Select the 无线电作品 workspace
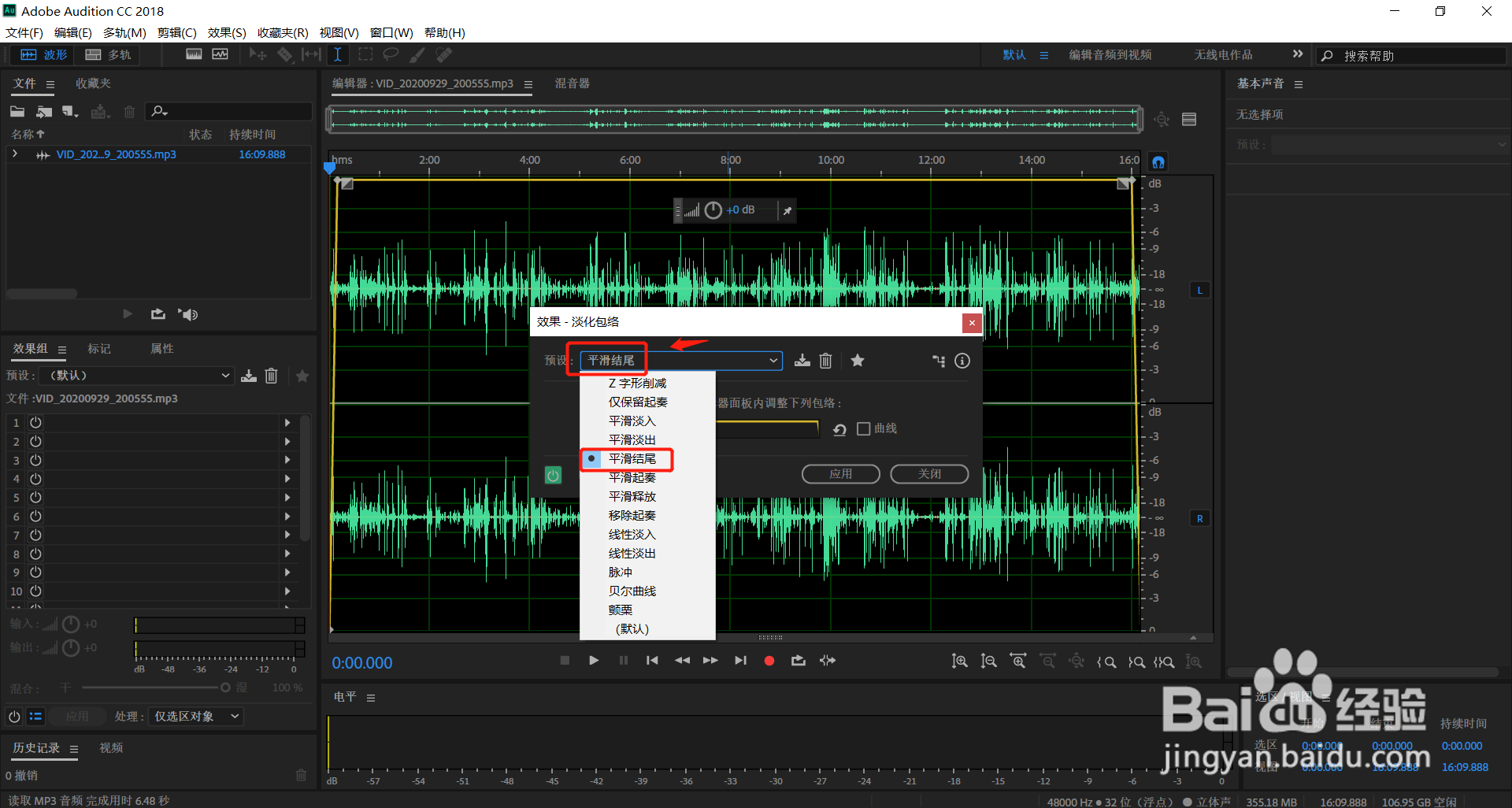 (1223, 55)
